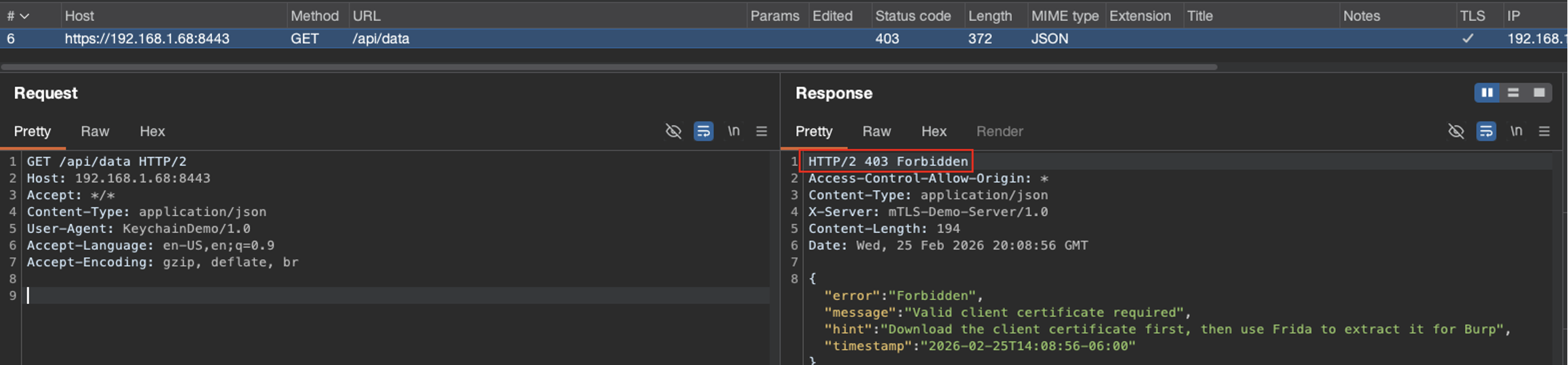This screenshot has width=1568, height=365.
Task: Hide non-printable characters in Response panel
Action: pos(1456,131)
